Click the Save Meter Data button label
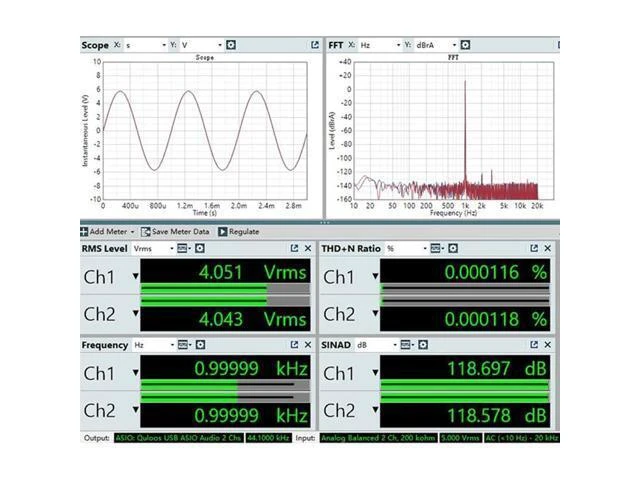The height and width of the screenshot is (480, 640). pyautogui.click(x=180, y=232)
